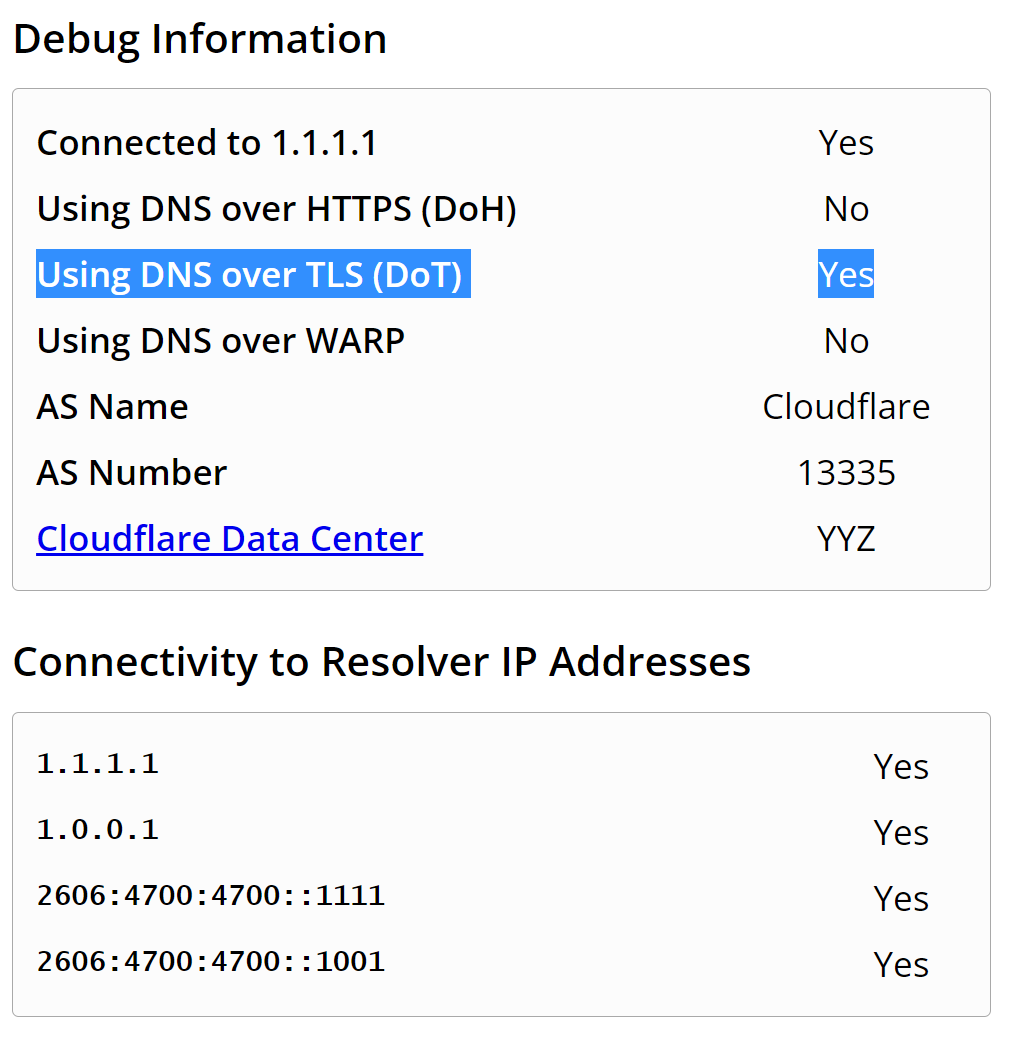Click the AS Number value 13335
Screen dimensions: 1015x1051
[x=846, y=473]
